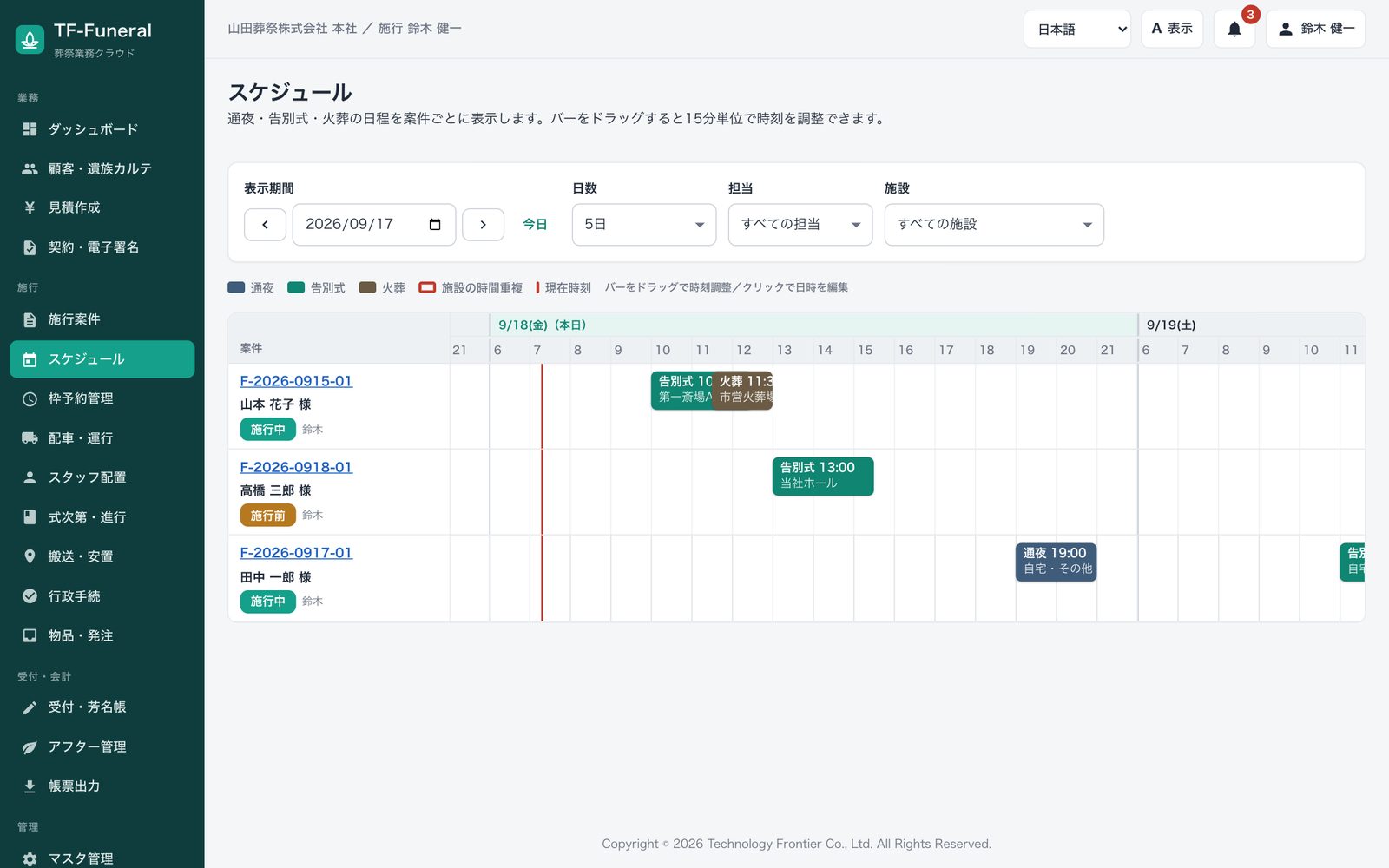
Task: Click the 施行前 status badge
Action: (x=267, y=516)
